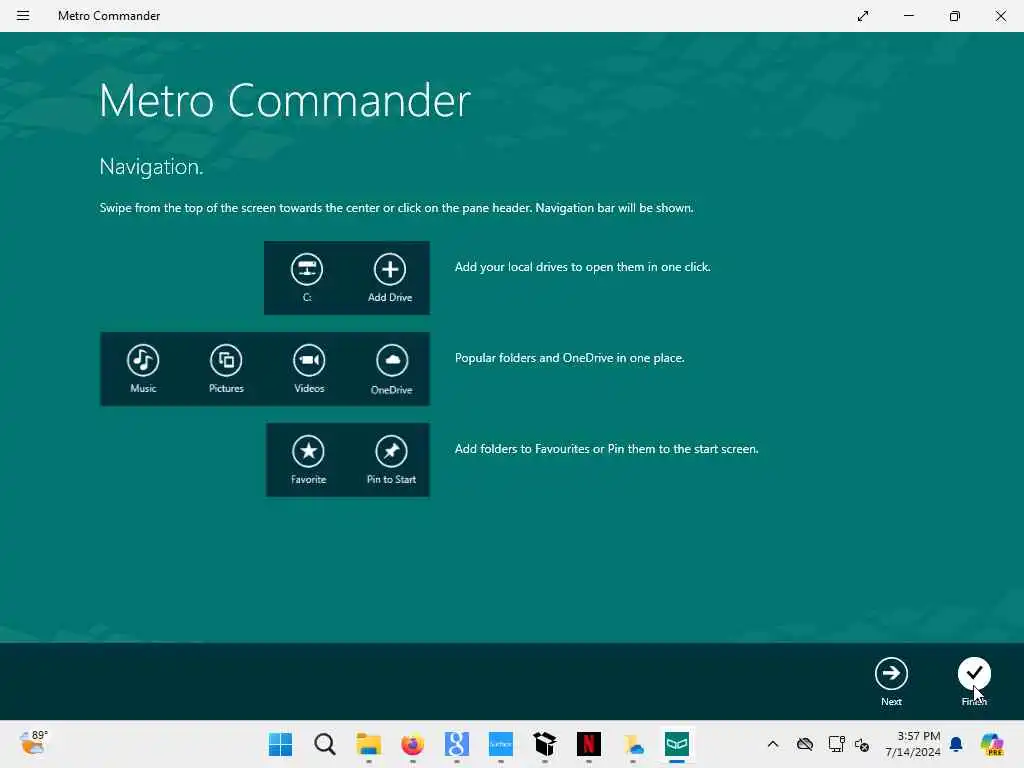Viewport: 1024px width, 768px height.
Task: Click the 'Metro Commander' large title
Action: (x=285, y=101)
